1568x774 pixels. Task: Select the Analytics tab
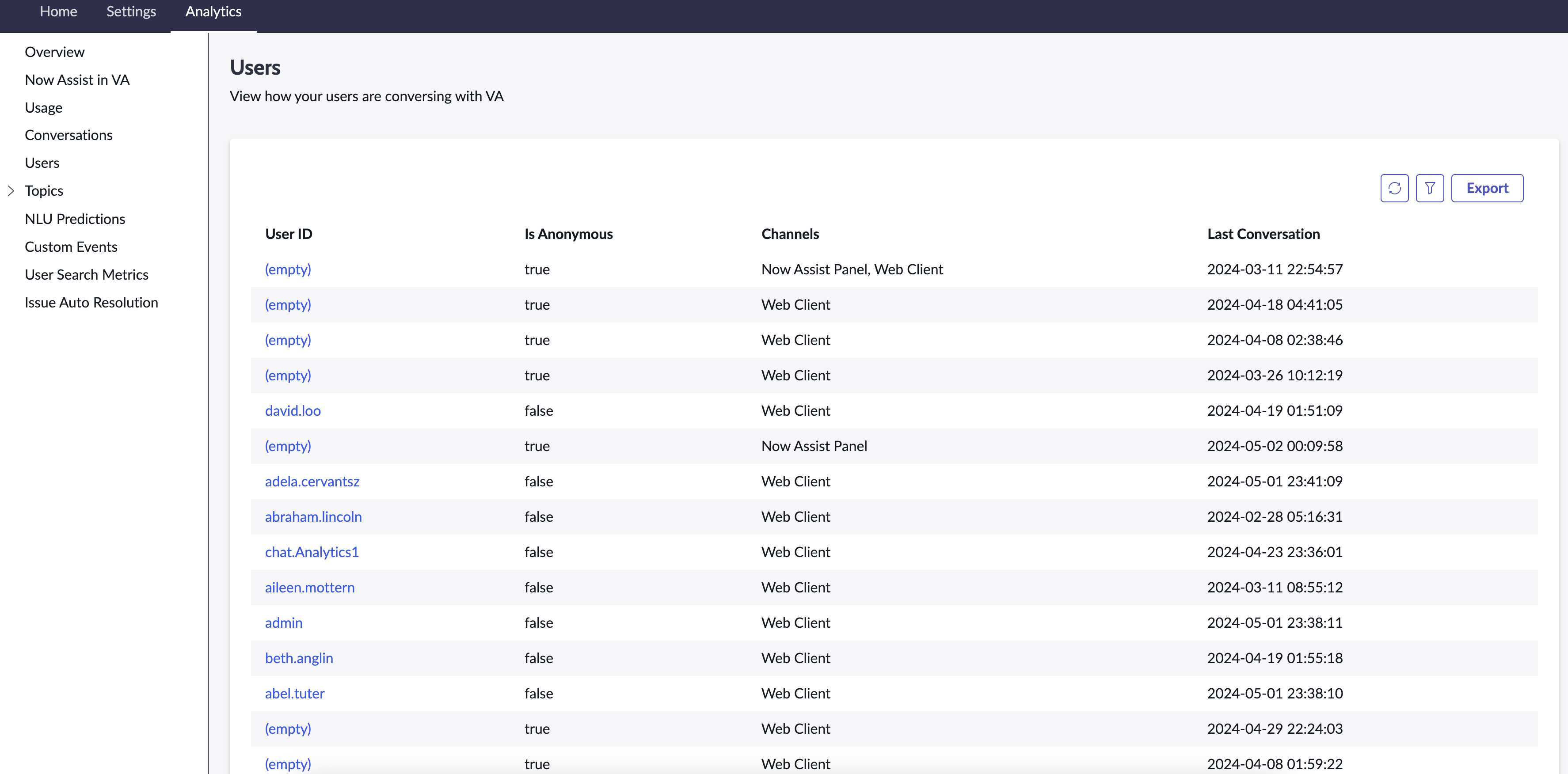click(213, 11)
